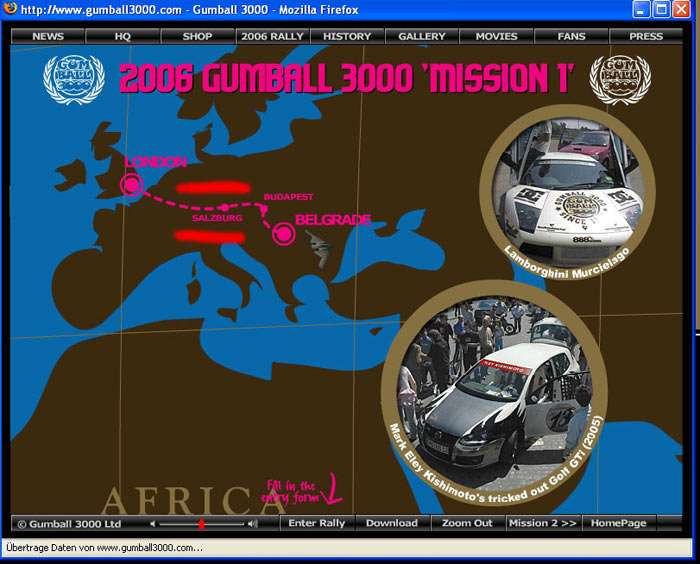Go to Mission 2 >>
The image size is (700, 564).
[x=543, y=523]
